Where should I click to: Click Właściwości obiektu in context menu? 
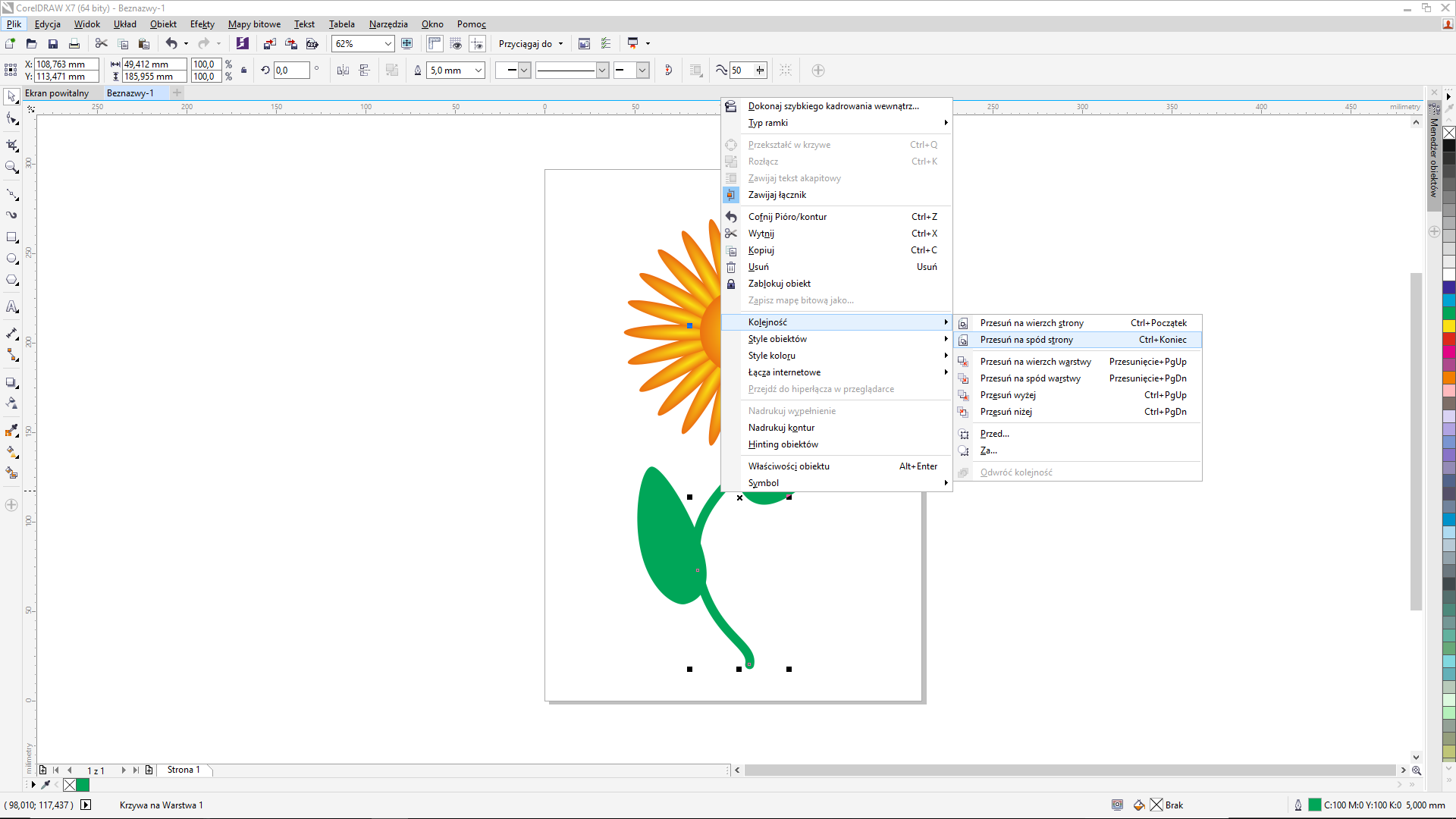coord(789,466)
